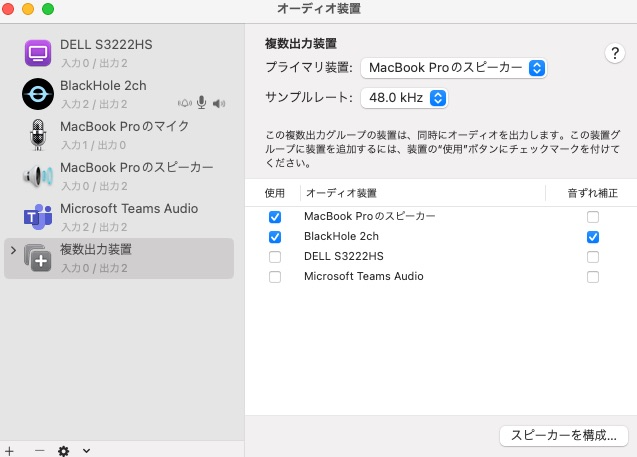The image size is (637, 457).
Task: Click the speaker output icon on BlackHole row
Action: coord(219,104)
